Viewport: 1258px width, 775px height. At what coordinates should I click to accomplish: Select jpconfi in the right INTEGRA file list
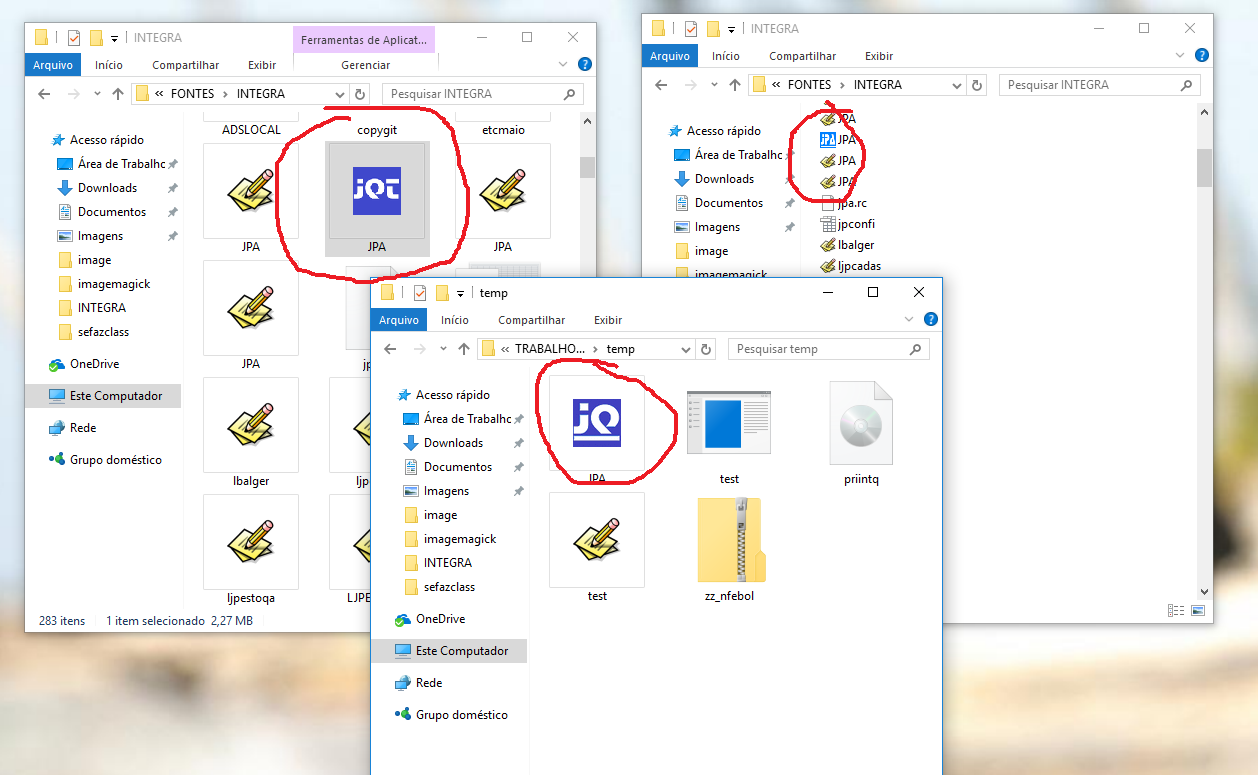point(847,224)
